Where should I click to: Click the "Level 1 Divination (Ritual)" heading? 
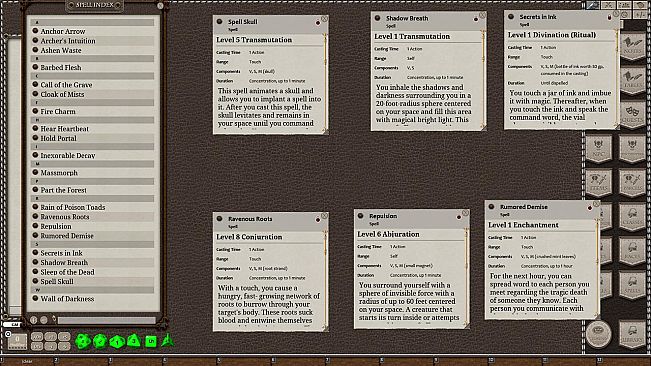click(552, 35)
